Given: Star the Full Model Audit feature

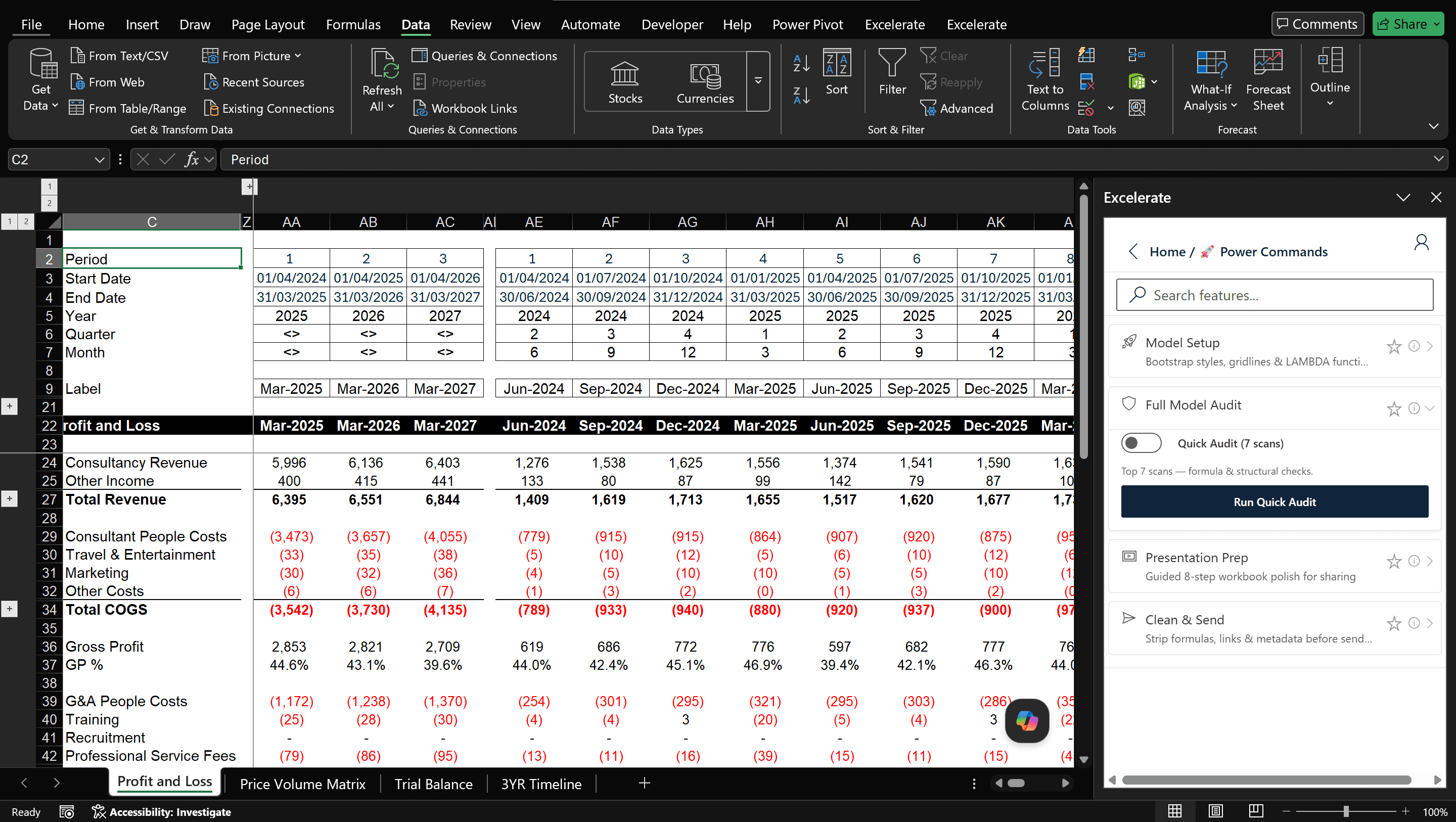Looking at the screenshot, I should click(x=1394, y=408).
